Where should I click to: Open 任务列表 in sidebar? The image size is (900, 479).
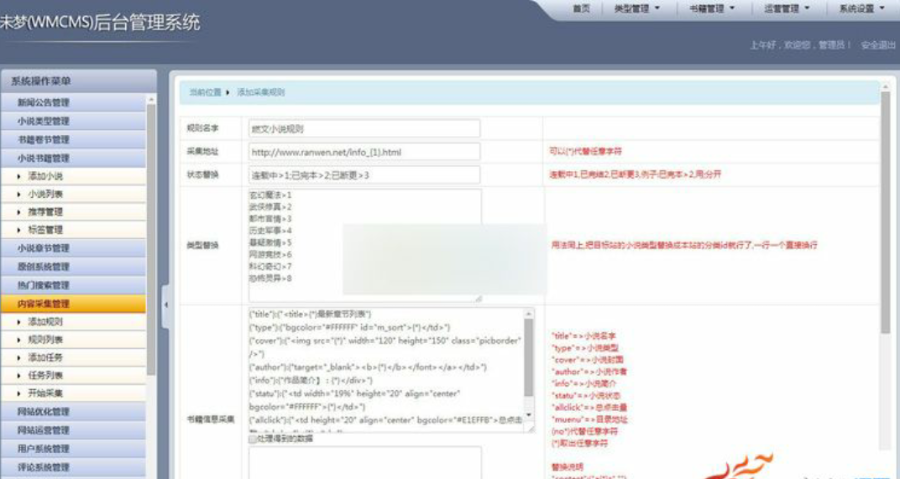coord(73,375)
